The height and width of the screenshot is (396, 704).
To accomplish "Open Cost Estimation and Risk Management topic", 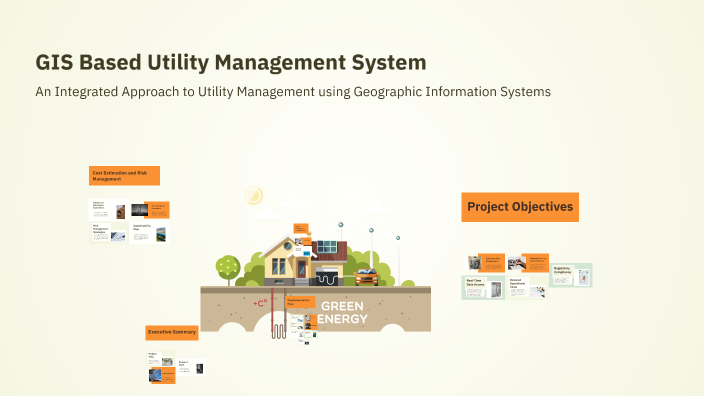I will (124, 176).
